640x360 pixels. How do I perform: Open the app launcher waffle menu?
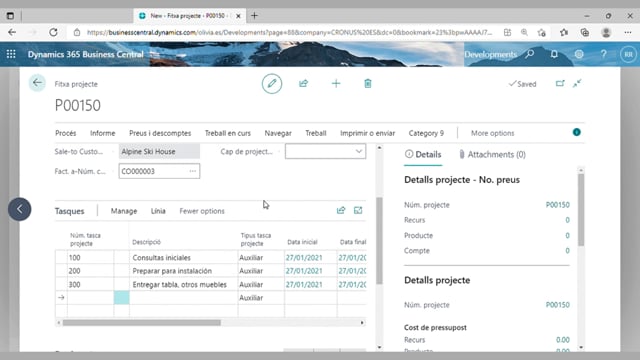(x=11, y=54)
